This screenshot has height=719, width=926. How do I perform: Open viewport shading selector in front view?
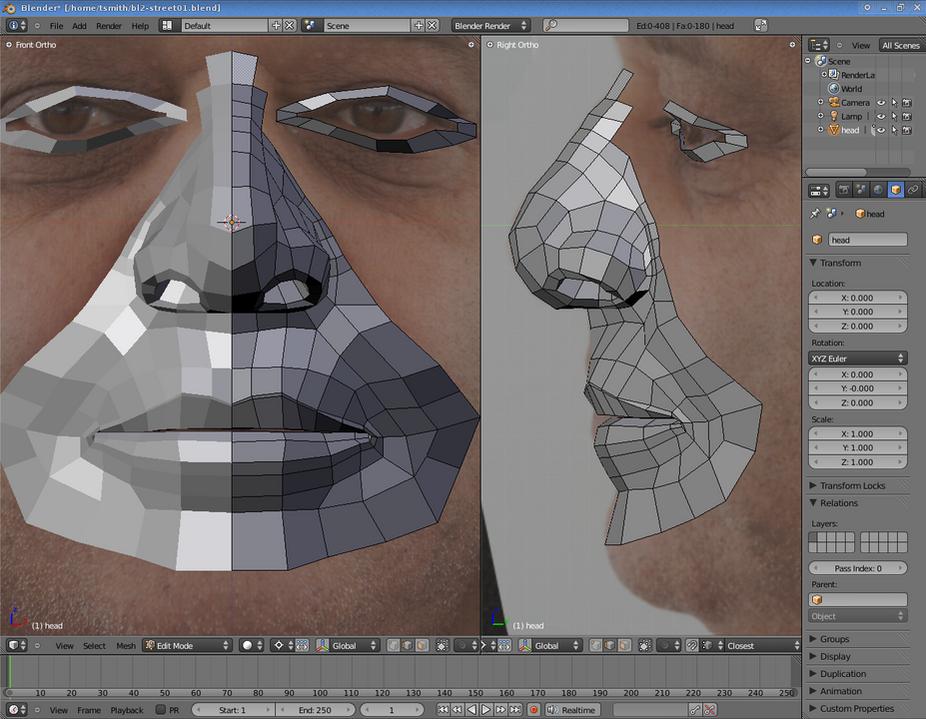pos(252,645)
